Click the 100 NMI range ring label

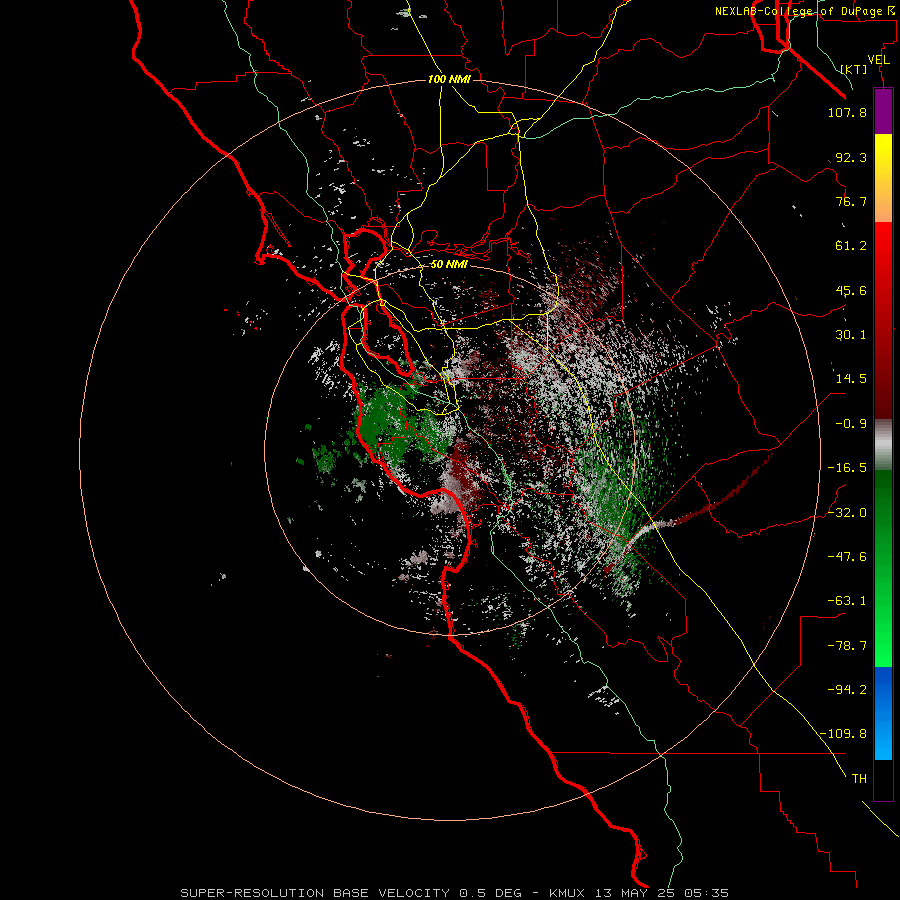click(x=449, y=79)
